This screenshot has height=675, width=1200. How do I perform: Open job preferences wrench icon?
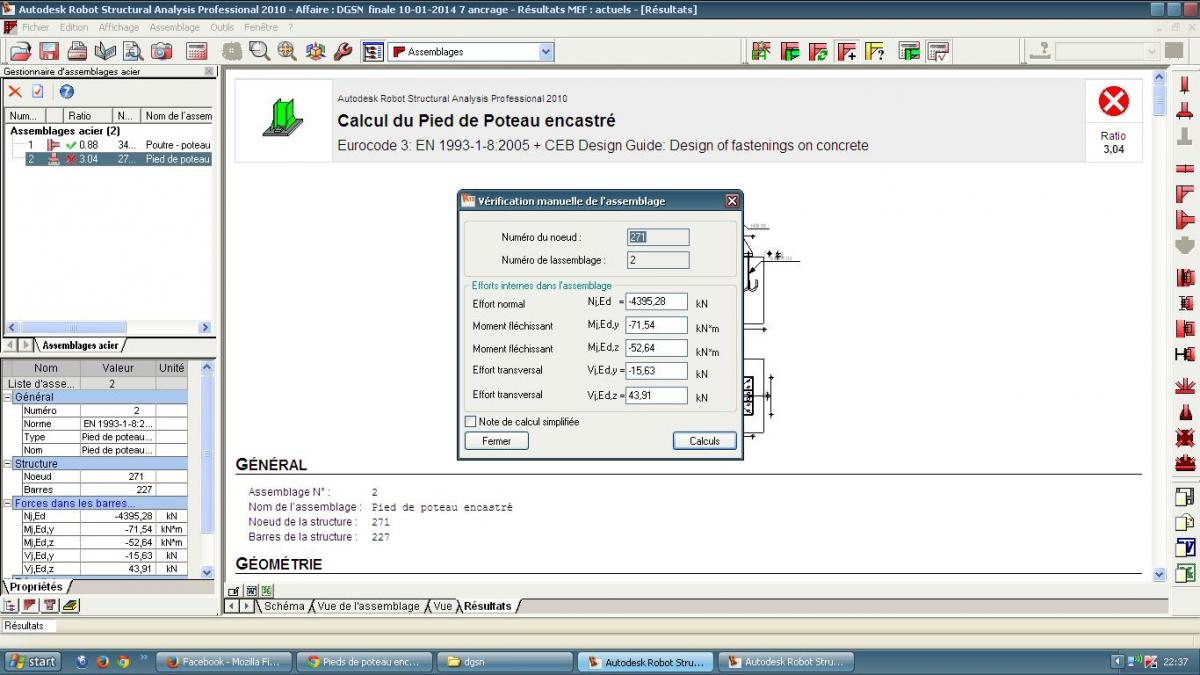pyautogui.click(x=343, y=51)
